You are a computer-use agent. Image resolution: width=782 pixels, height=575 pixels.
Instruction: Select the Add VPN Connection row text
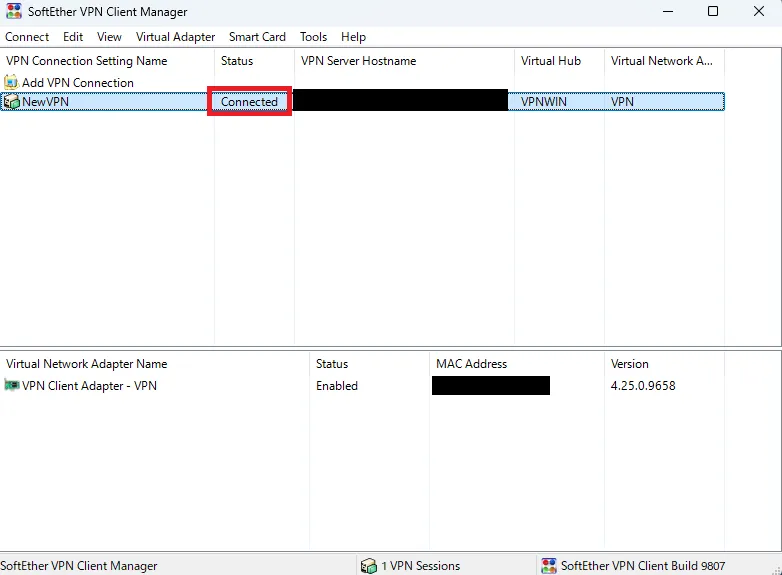coord(78,83)
